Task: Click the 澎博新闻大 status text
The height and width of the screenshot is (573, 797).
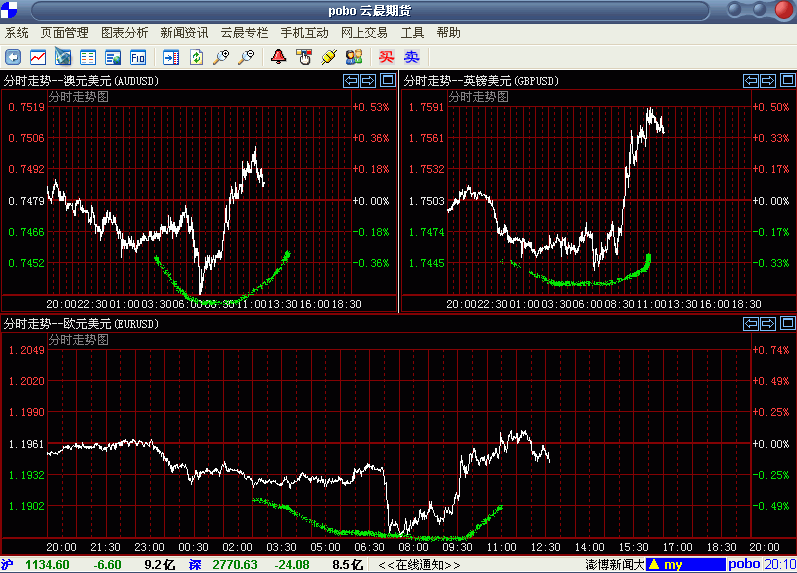Action: [615, 565]
